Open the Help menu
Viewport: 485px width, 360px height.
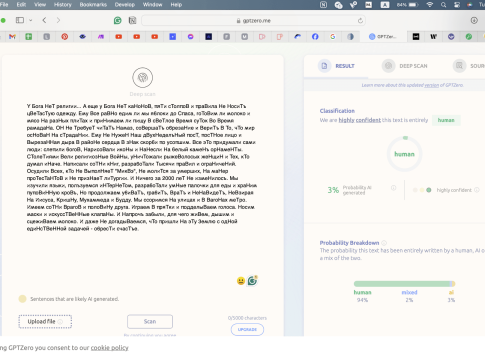(176, 5)
